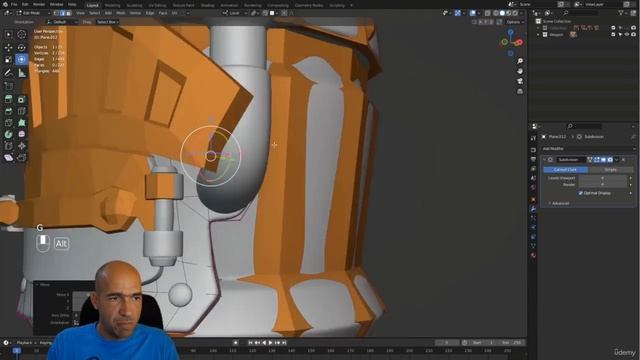640x360 pixels.
Task: Select the Spin tool
Action: (x=9, y=134)
